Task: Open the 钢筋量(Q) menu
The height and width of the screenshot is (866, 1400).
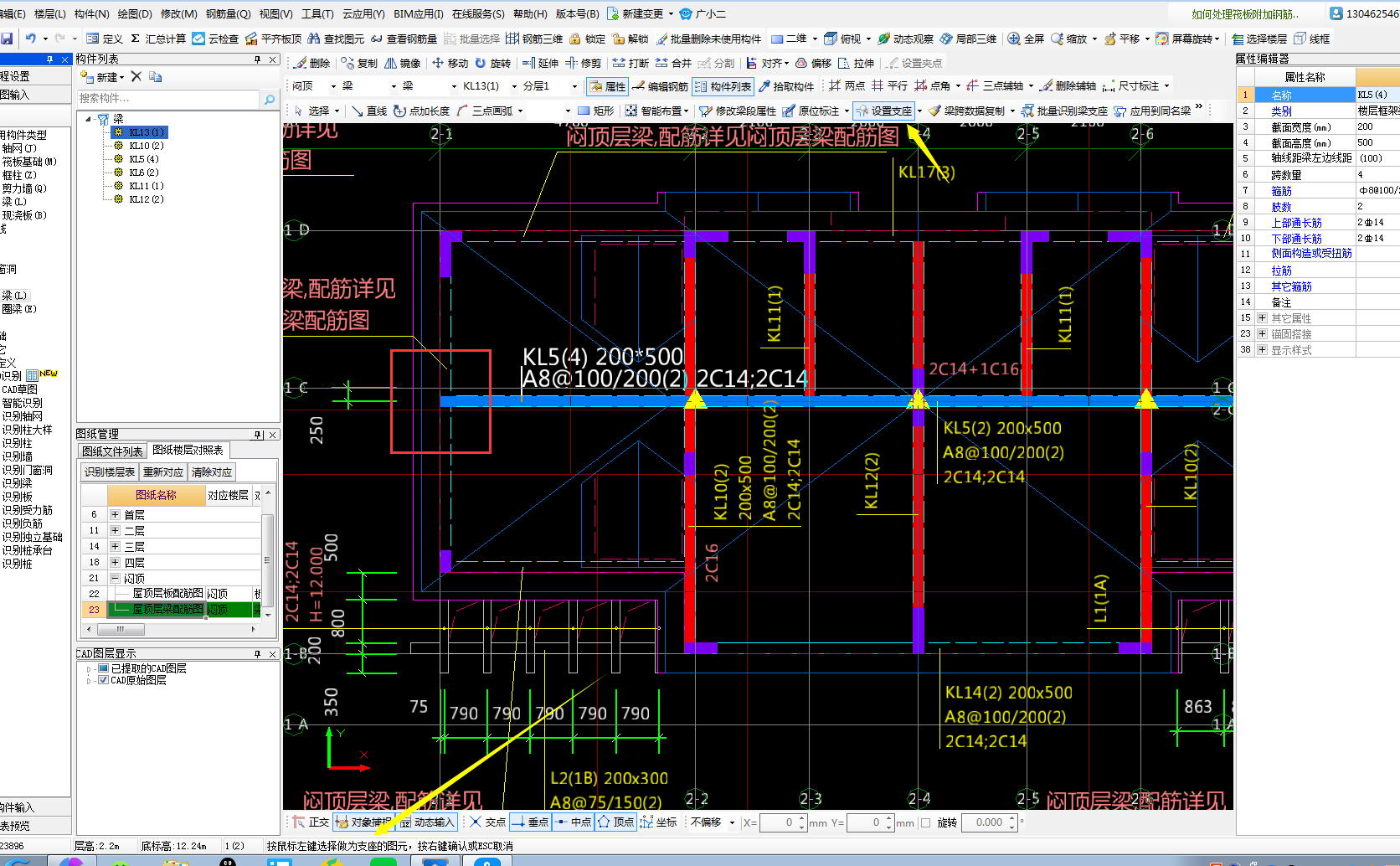Action: pos(228,13)
